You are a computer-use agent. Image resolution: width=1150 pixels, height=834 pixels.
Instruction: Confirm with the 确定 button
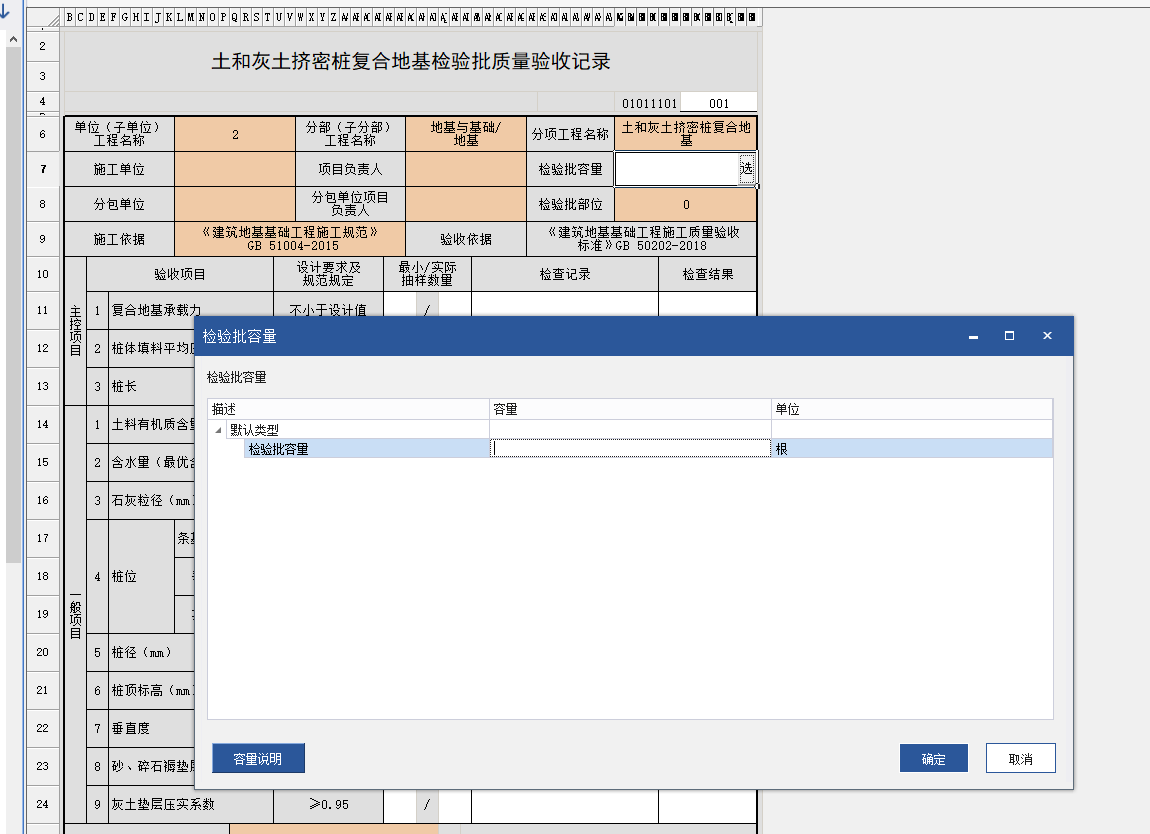934,758
